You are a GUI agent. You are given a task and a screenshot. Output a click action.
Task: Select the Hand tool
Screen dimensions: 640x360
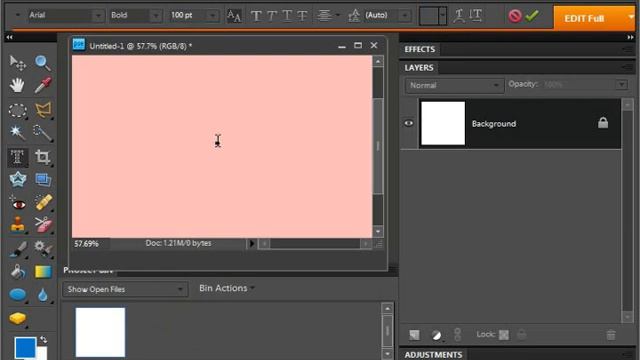click(18, 85)
